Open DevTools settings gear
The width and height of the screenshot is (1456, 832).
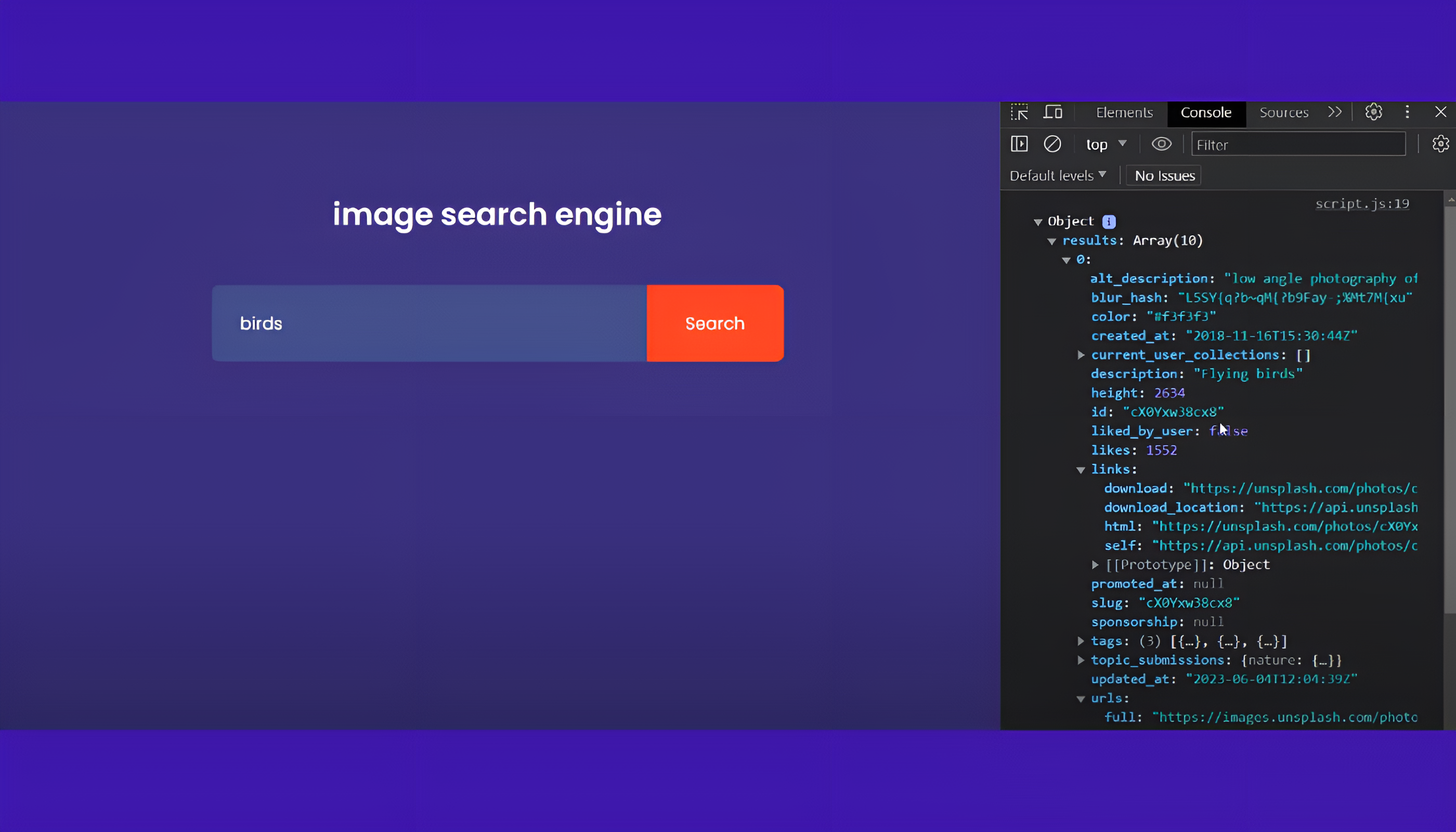1374,112
